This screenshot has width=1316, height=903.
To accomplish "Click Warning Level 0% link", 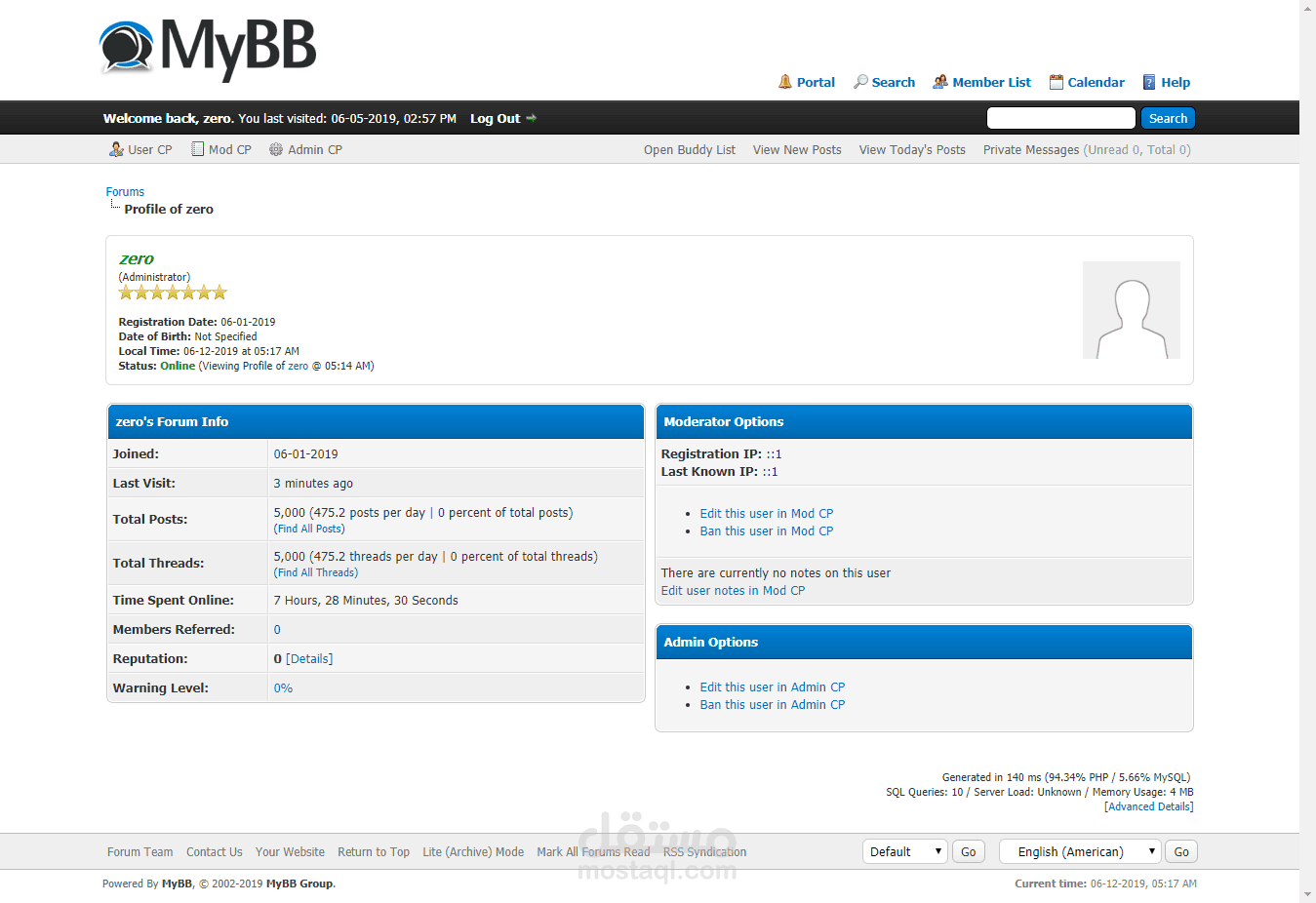I will tap(283, 687).
